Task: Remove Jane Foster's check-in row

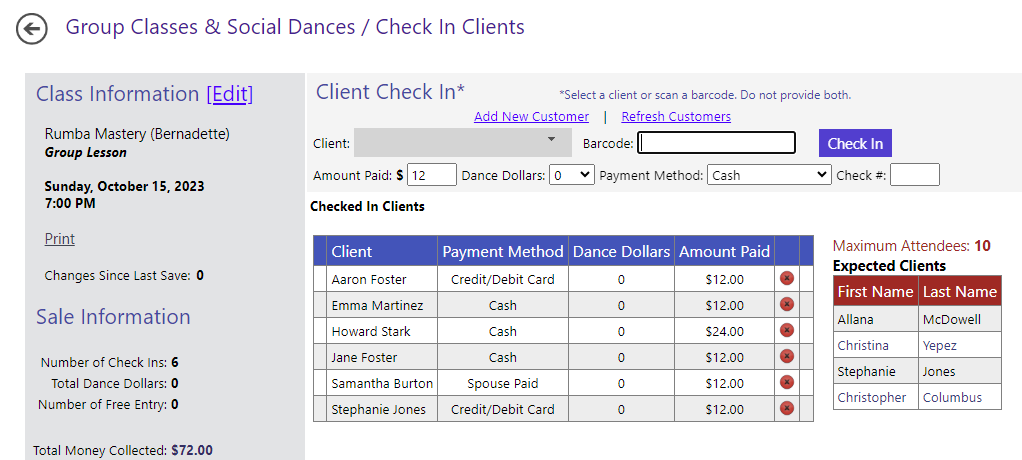Action: click(787, 357)
